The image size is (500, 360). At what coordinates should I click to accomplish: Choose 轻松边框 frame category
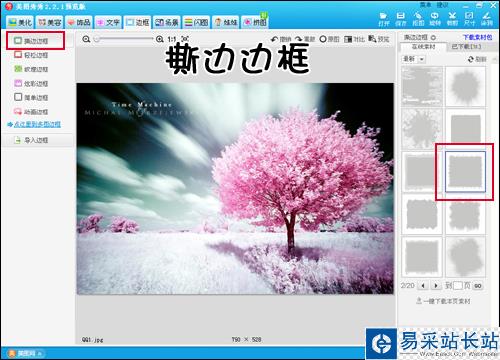click(x=31, y=55)
